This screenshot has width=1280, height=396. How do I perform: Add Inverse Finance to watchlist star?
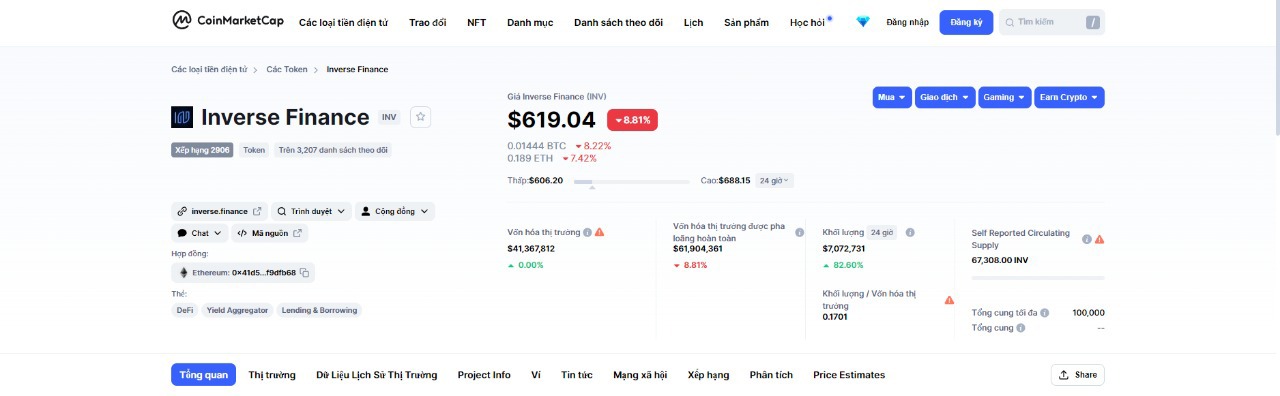421,117
